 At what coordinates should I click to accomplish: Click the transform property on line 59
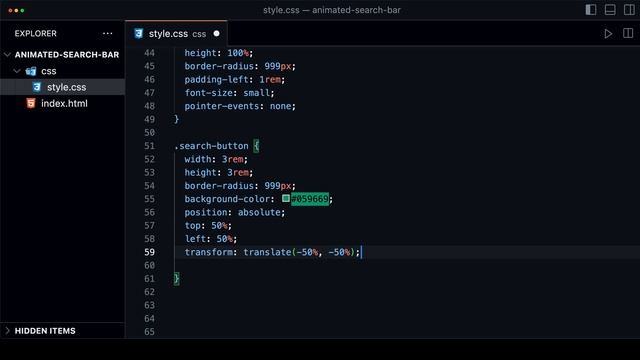(x=208, y=252)
